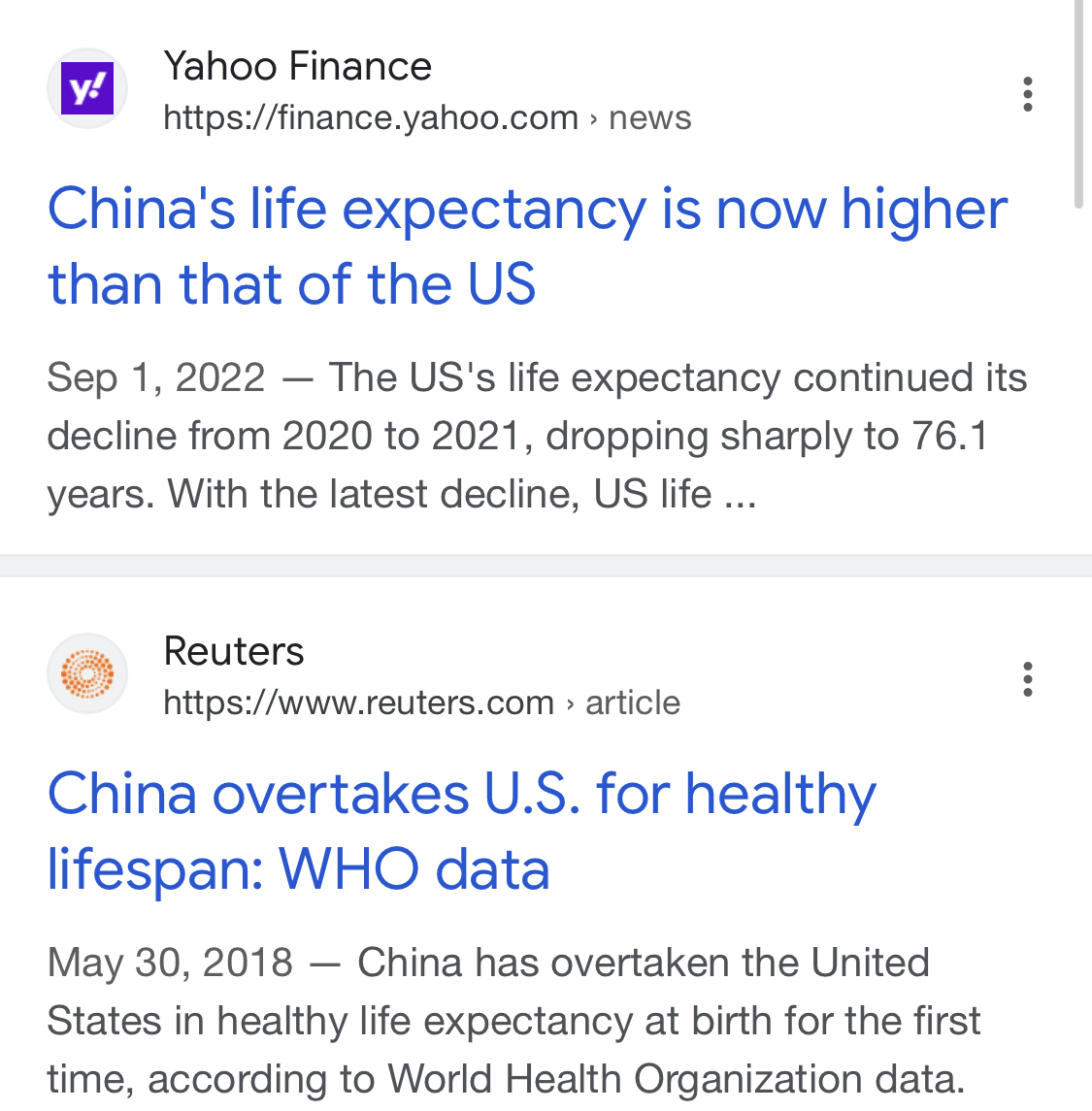
Task: Open the three-dot menu for the Yahoo Finance result
Action: [1028, 94]
